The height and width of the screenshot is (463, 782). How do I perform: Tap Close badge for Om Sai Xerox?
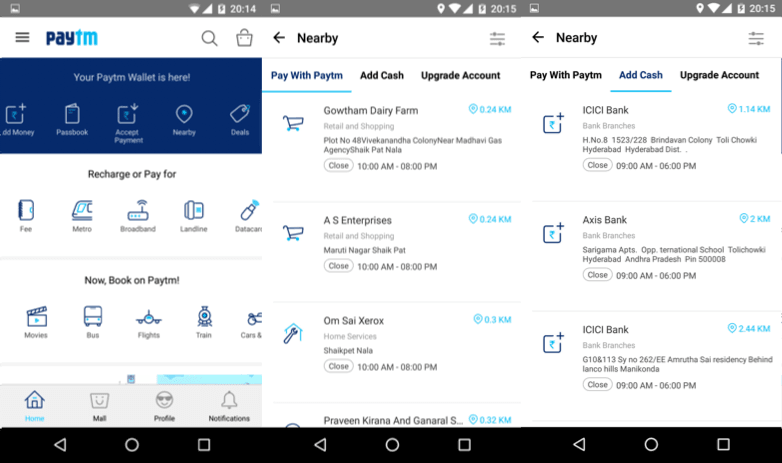(x=339, y=366)
